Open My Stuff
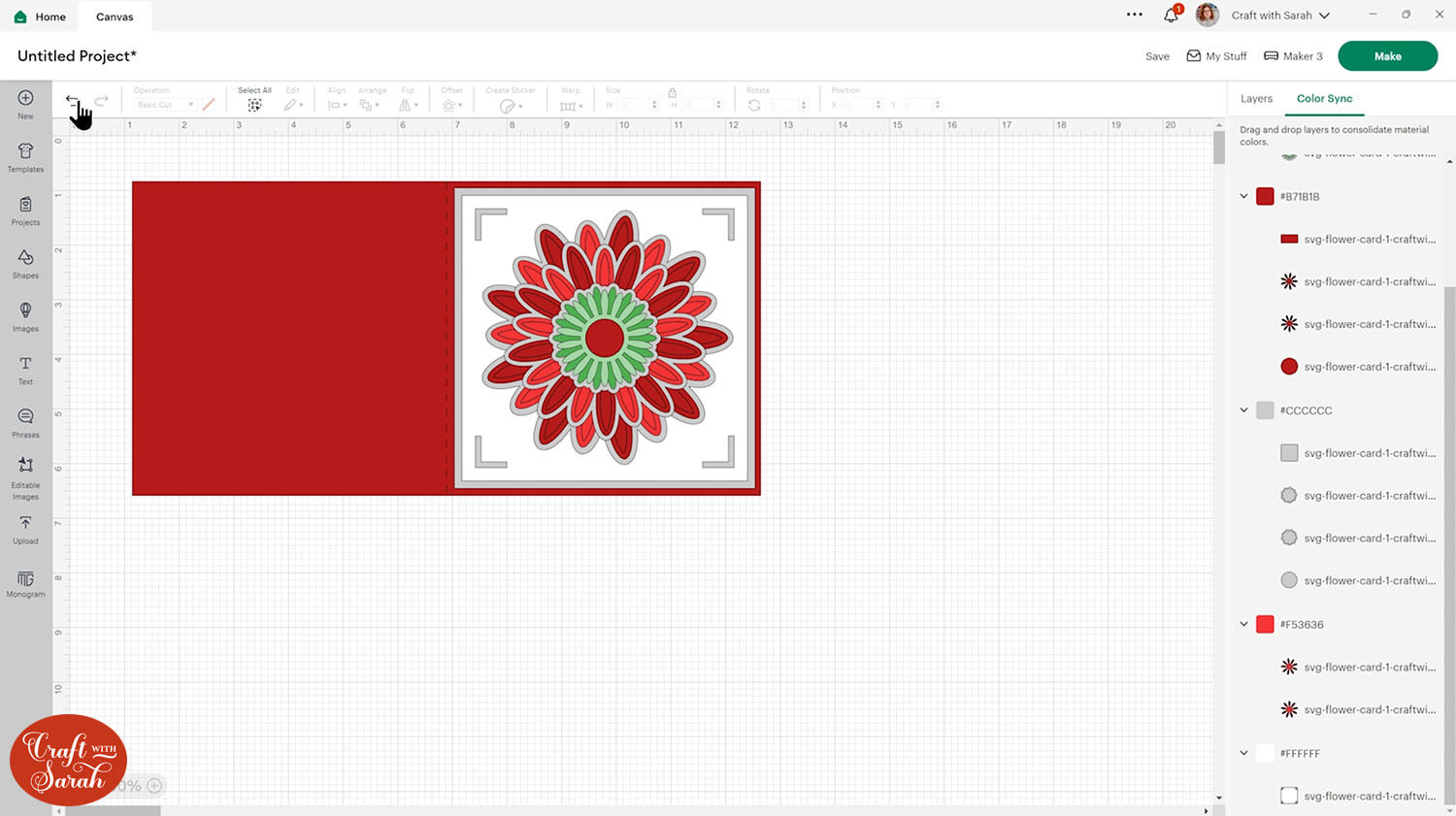 [x=1216, y=56]
